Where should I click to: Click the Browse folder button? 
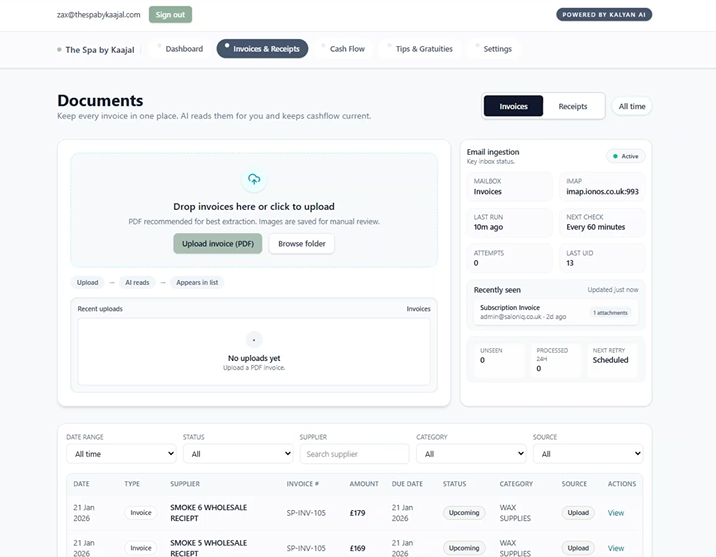302,244
